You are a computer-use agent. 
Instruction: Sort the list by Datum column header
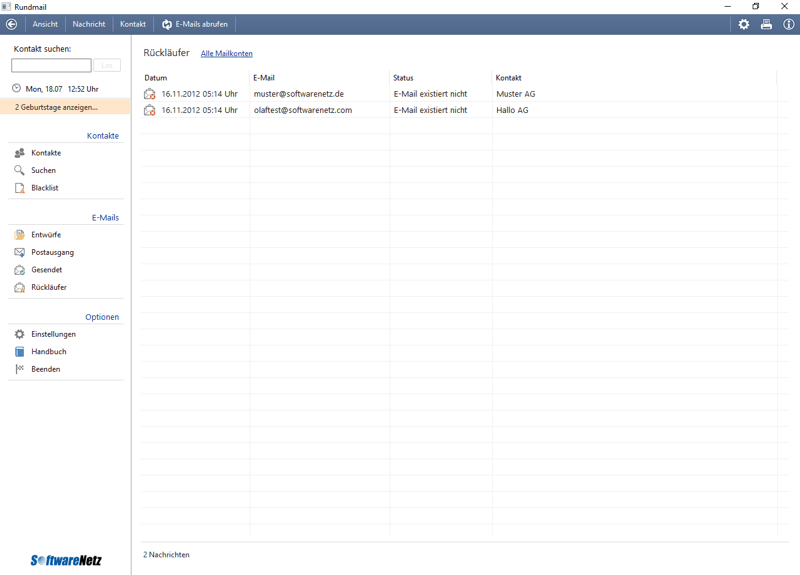(x=156, y=78)
